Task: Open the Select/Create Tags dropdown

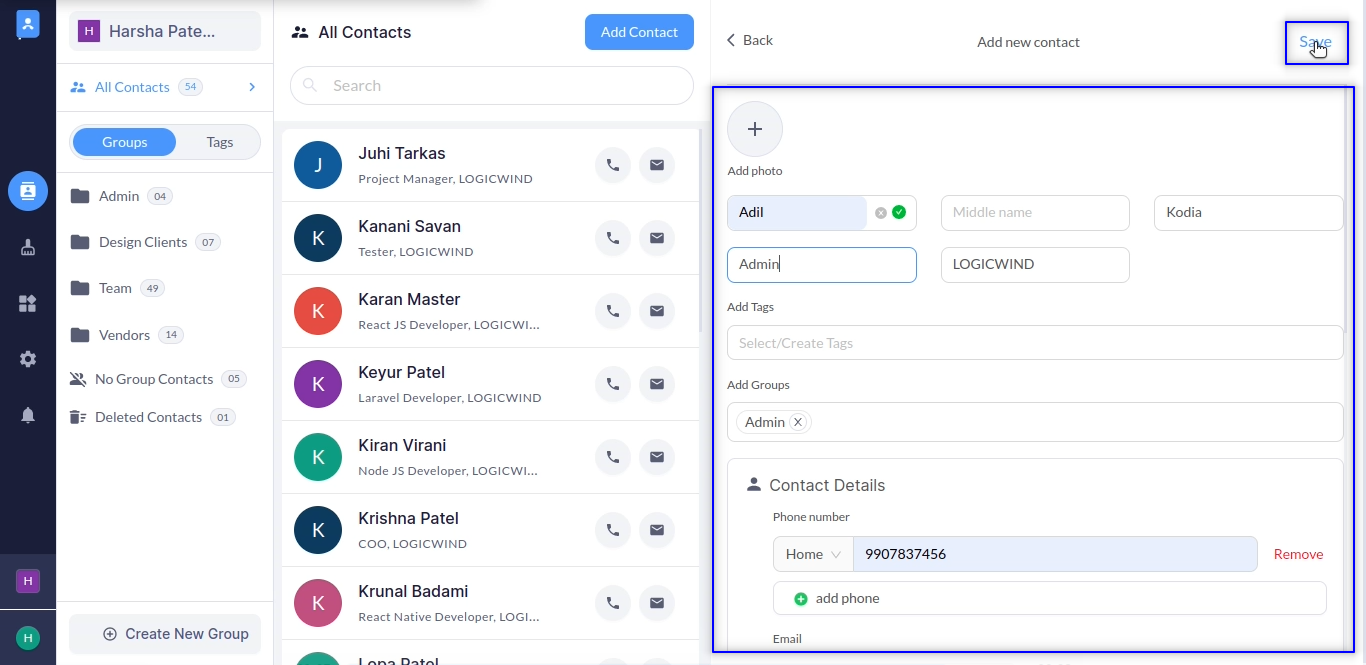Action: tap(1034, 343)
